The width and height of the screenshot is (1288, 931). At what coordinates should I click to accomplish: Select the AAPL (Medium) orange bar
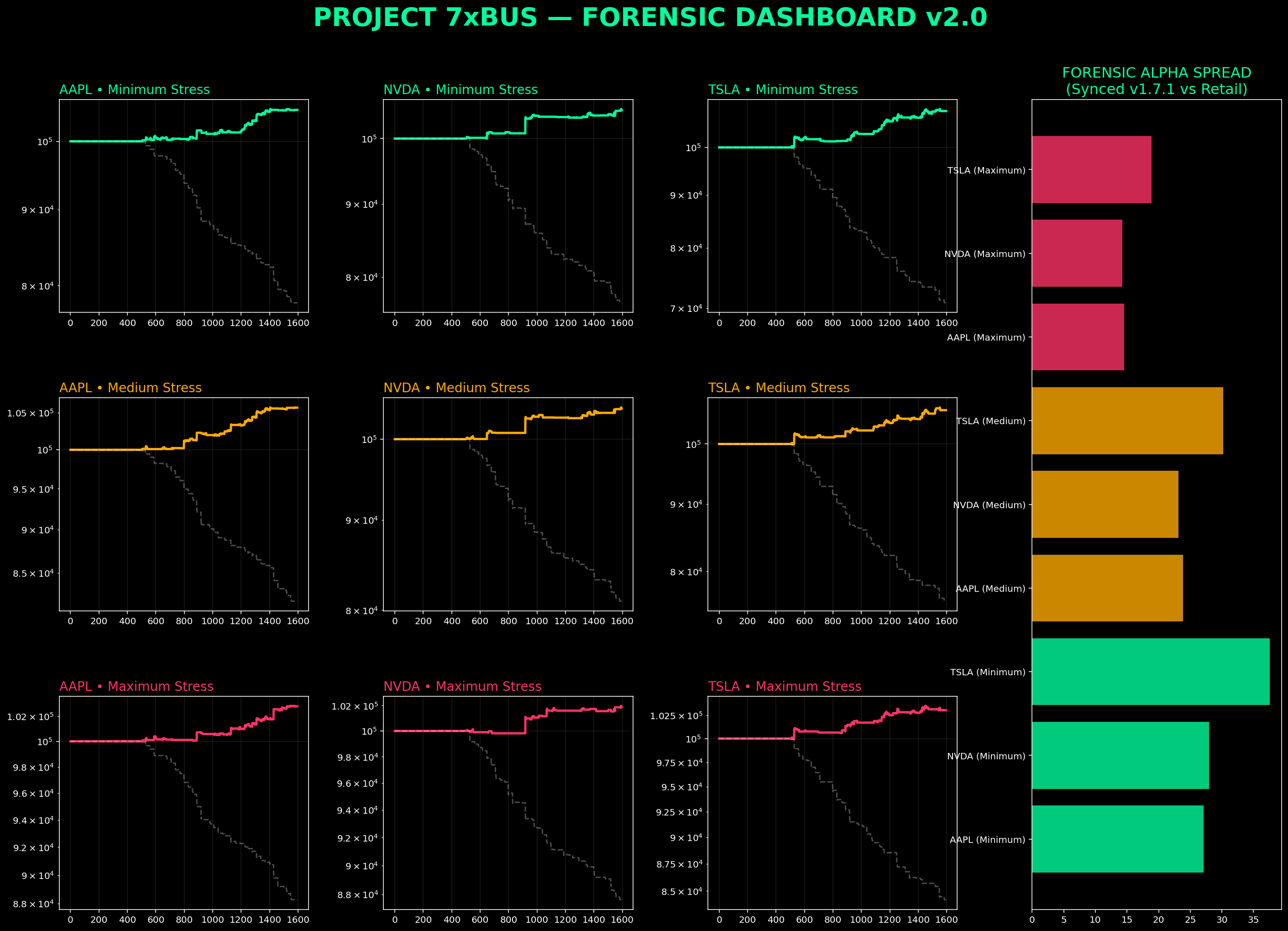1107,588
